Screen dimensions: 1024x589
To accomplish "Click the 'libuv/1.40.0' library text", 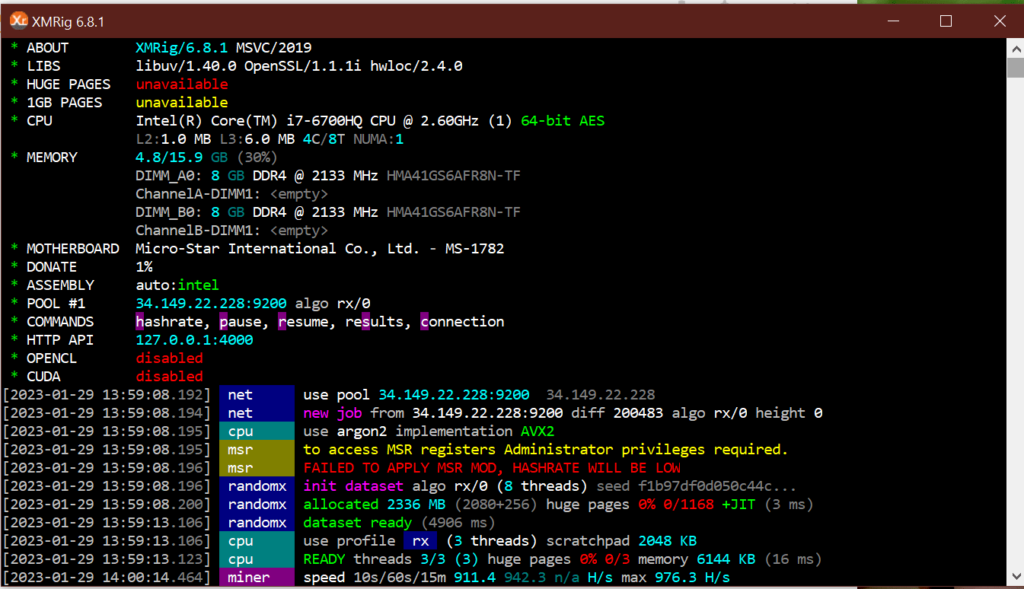I will (x=185, y=66).
